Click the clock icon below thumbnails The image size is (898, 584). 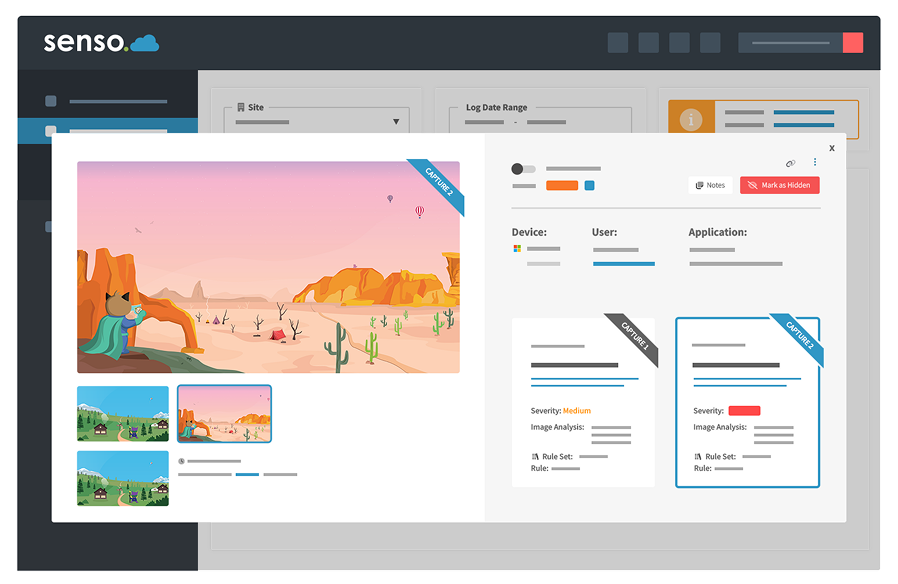coord(181,461)
